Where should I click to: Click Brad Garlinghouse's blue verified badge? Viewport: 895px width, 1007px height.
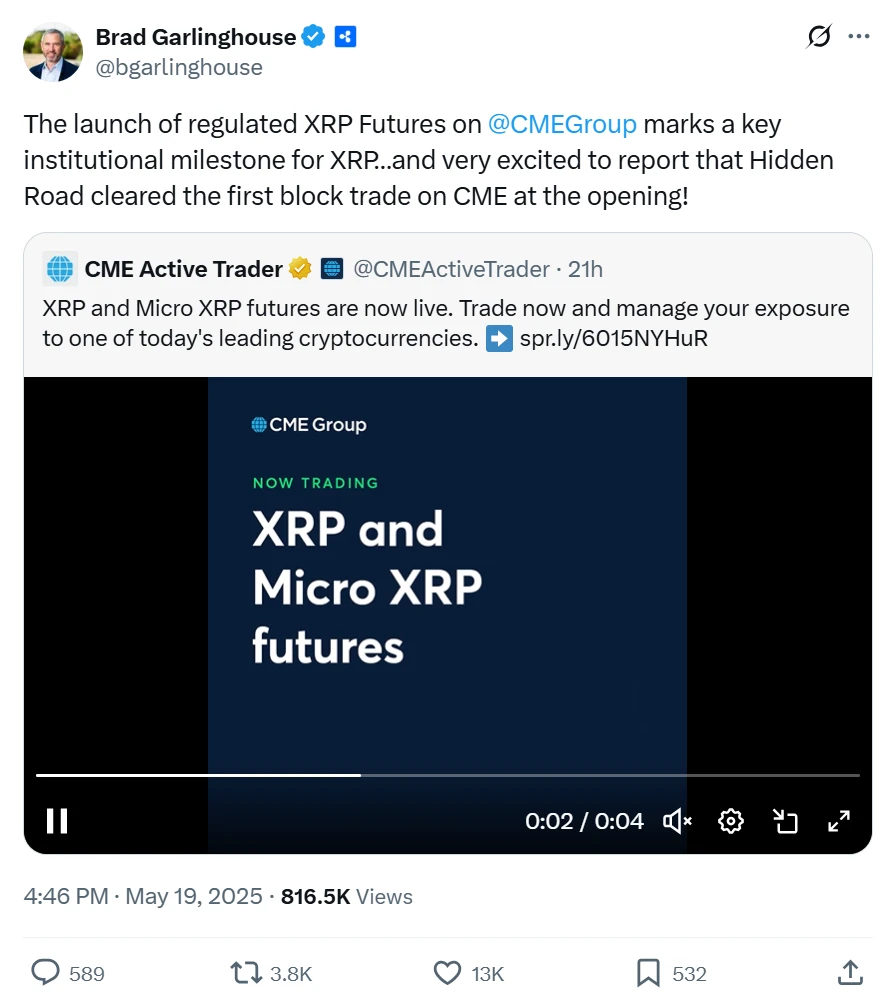[x=312, y=36]
